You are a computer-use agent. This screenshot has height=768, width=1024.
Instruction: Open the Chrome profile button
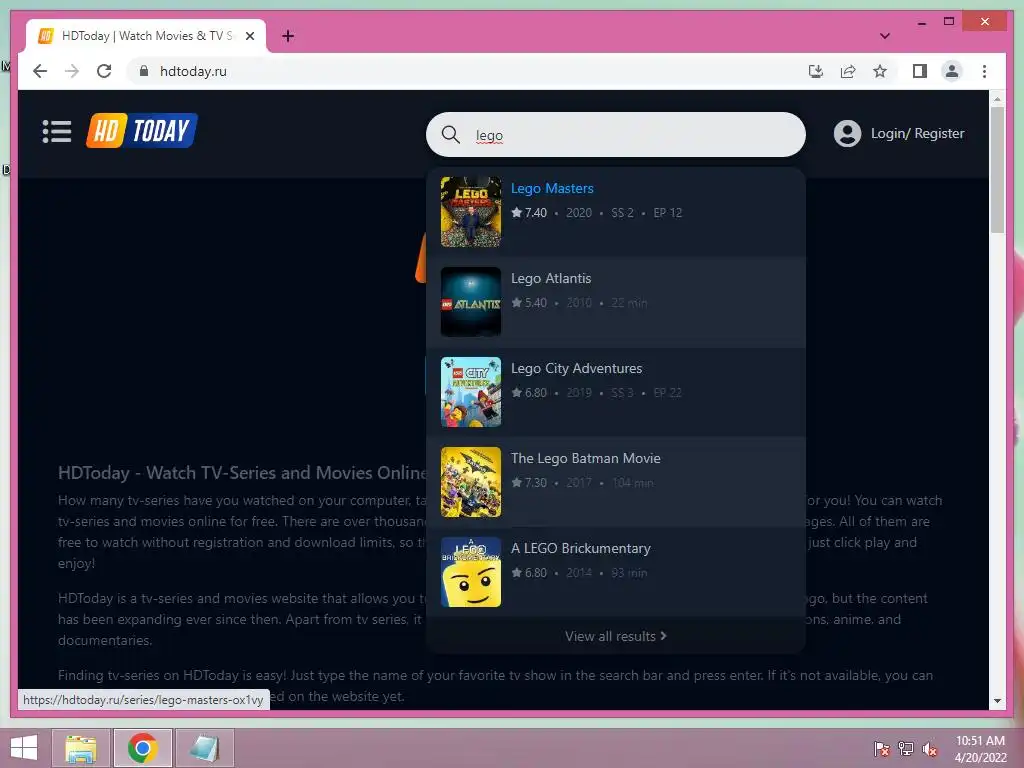(x=952, y=71)
